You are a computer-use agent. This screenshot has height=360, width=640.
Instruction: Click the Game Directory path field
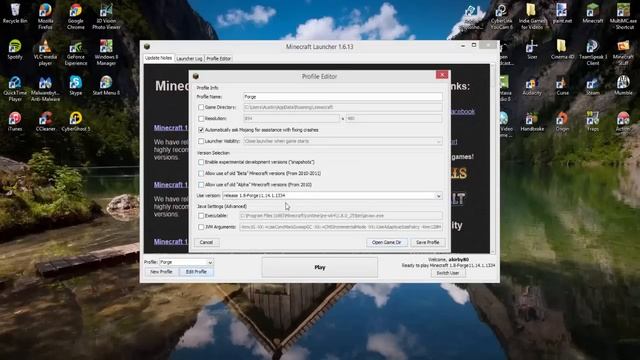(x=343, y=107)
